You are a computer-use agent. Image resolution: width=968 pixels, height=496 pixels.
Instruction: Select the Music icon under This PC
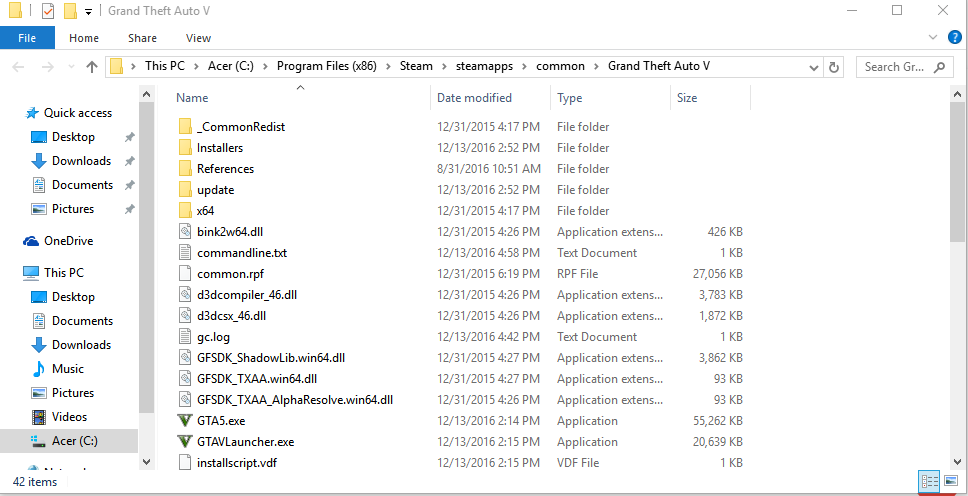[39, 369]
